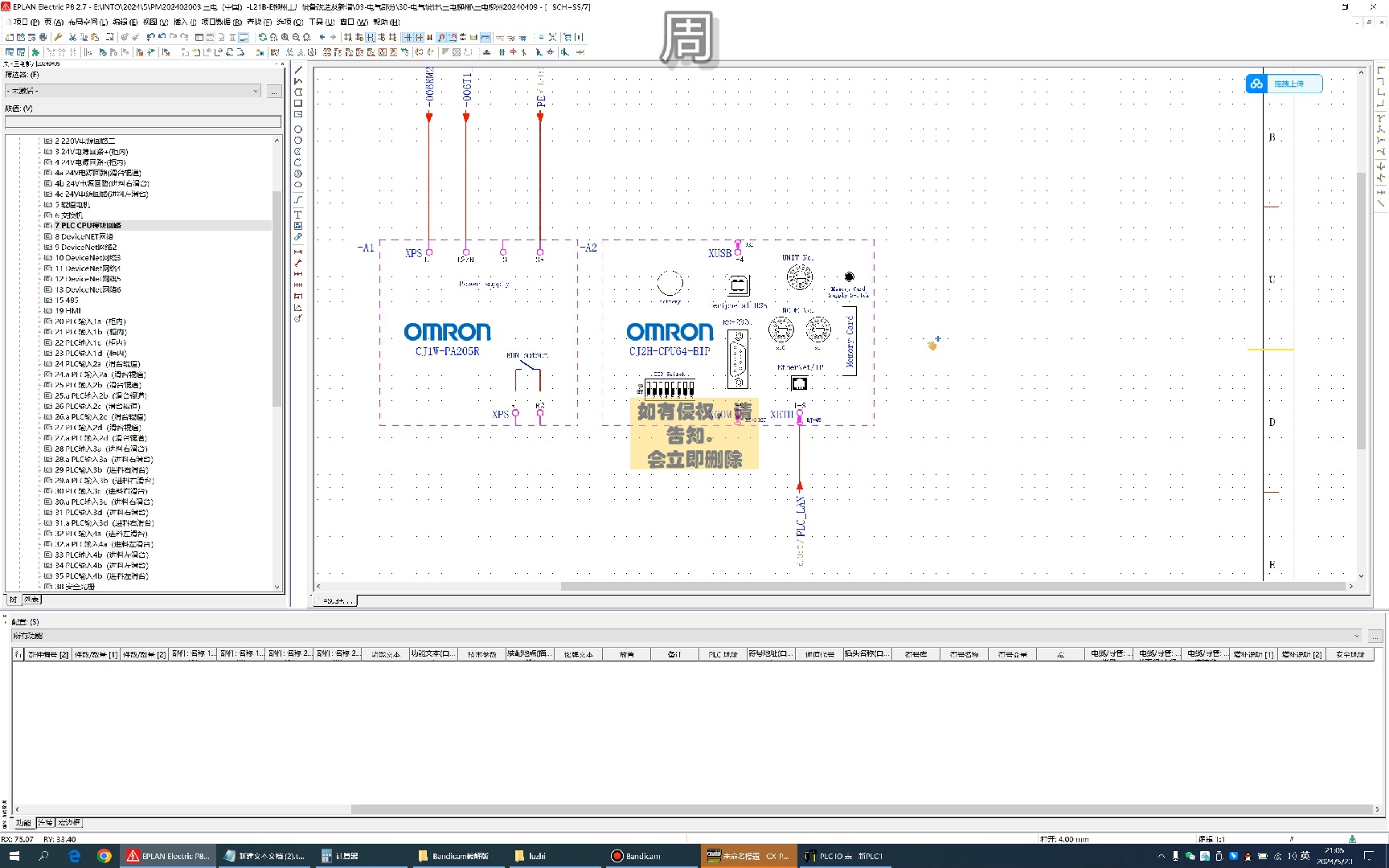The height and width of the screenshot is (868, 1389).
Task: Click the Print toolbar icon
Action: click(x=43, y=37)
